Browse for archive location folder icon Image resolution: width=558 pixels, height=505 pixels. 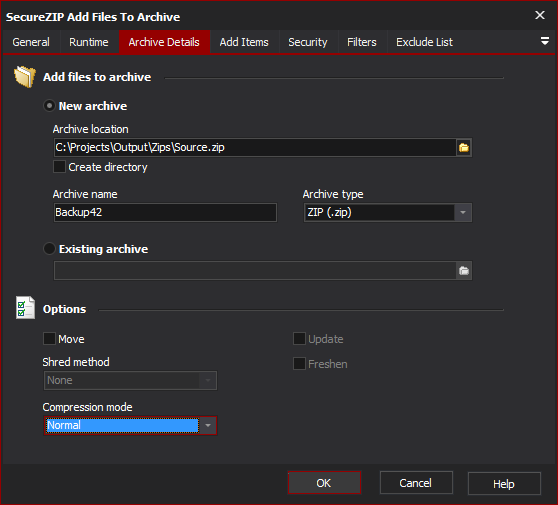464,148
